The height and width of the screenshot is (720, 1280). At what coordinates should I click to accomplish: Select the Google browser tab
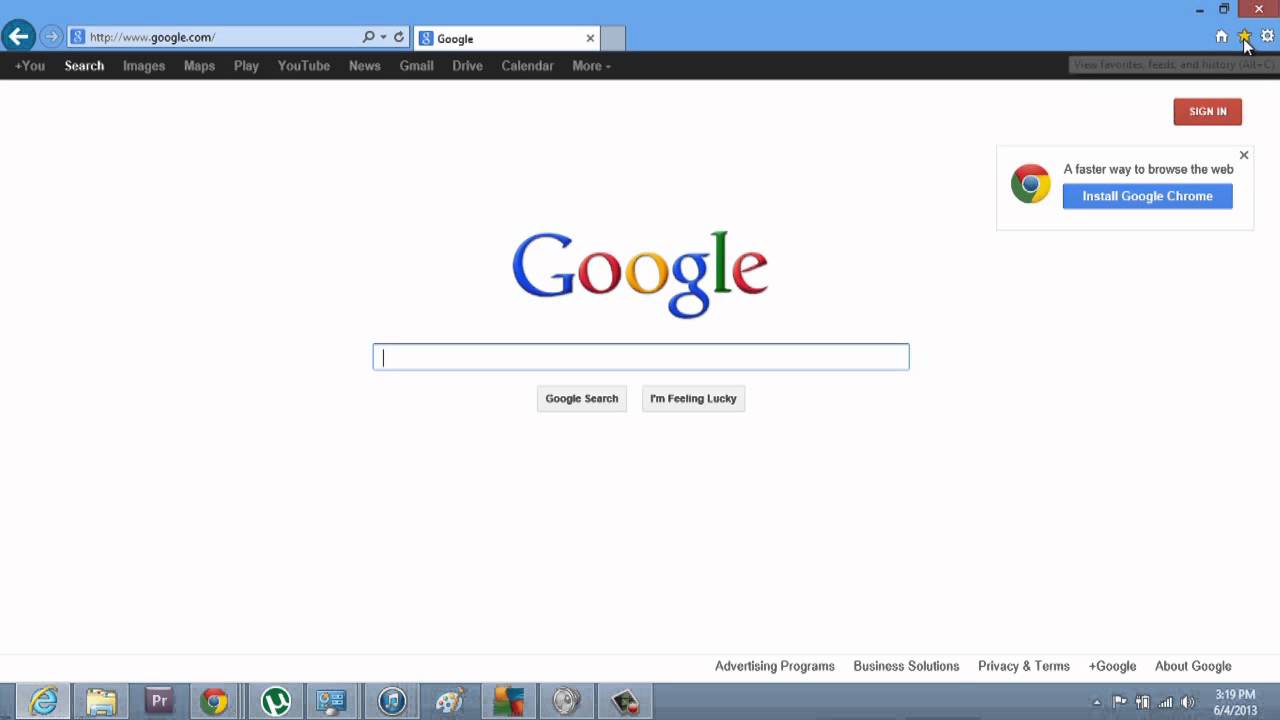[x=507, y=38]
